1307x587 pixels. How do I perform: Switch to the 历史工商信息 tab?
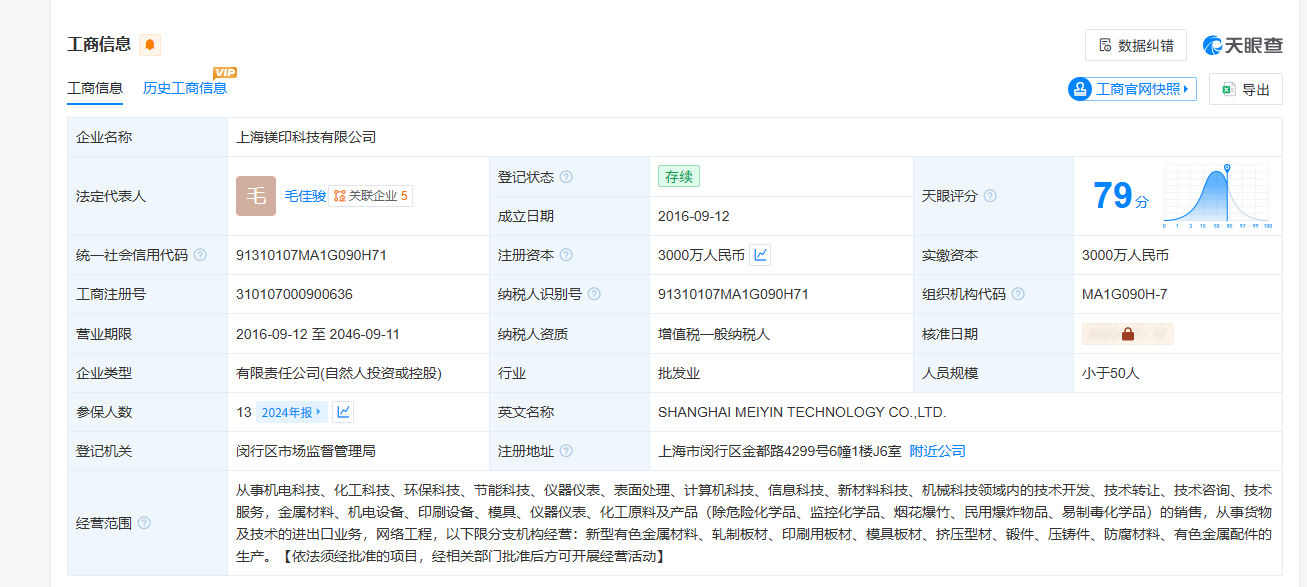(x=185, y=88)
